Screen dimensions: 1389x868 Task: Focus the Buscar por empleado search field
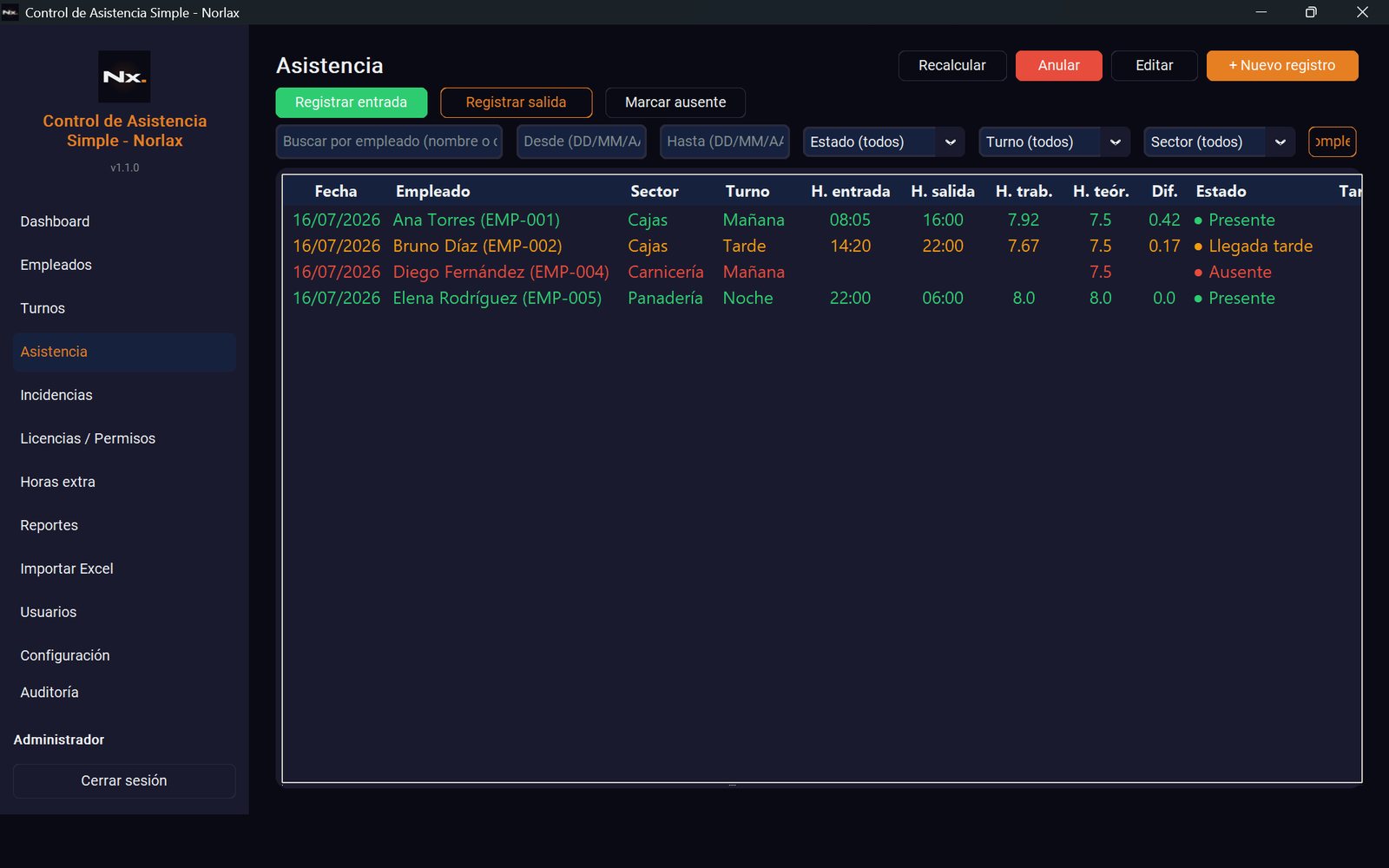tap(390, 141)
